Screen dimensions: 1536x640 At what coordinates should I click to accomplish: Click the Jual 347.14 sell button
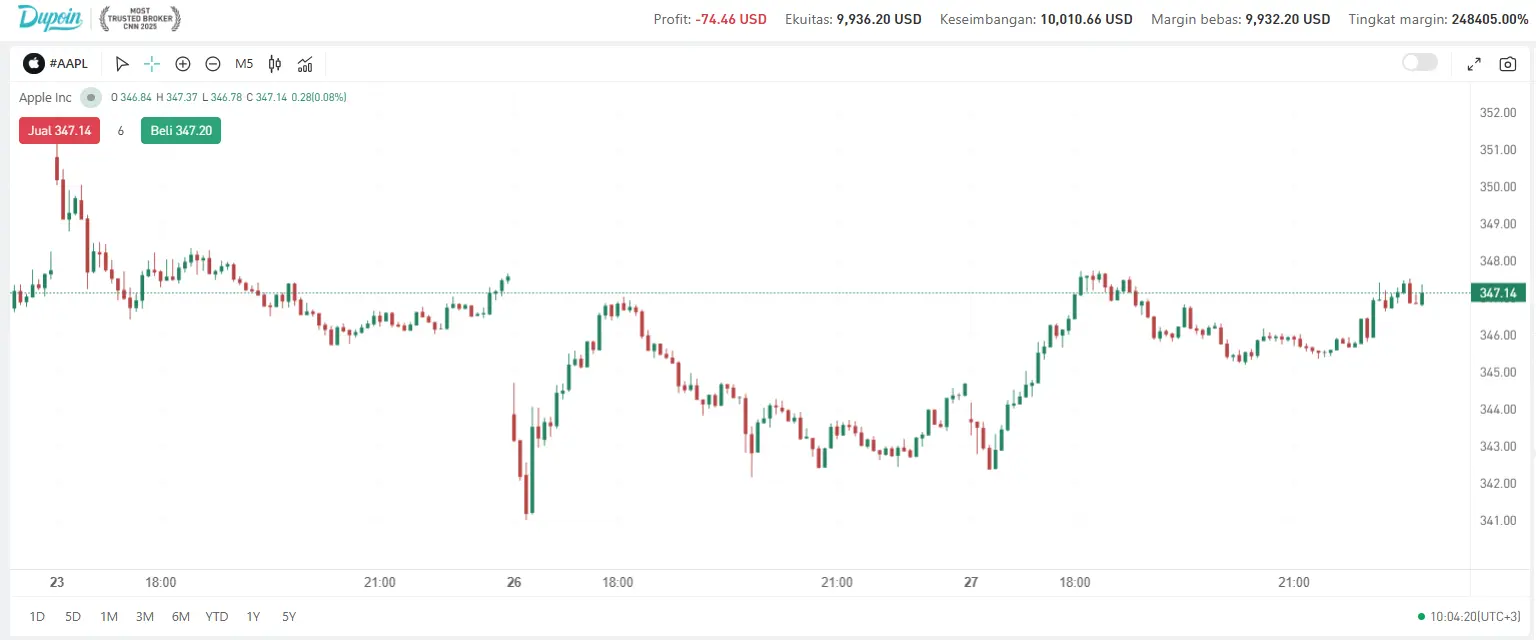[x=59, y=131]
